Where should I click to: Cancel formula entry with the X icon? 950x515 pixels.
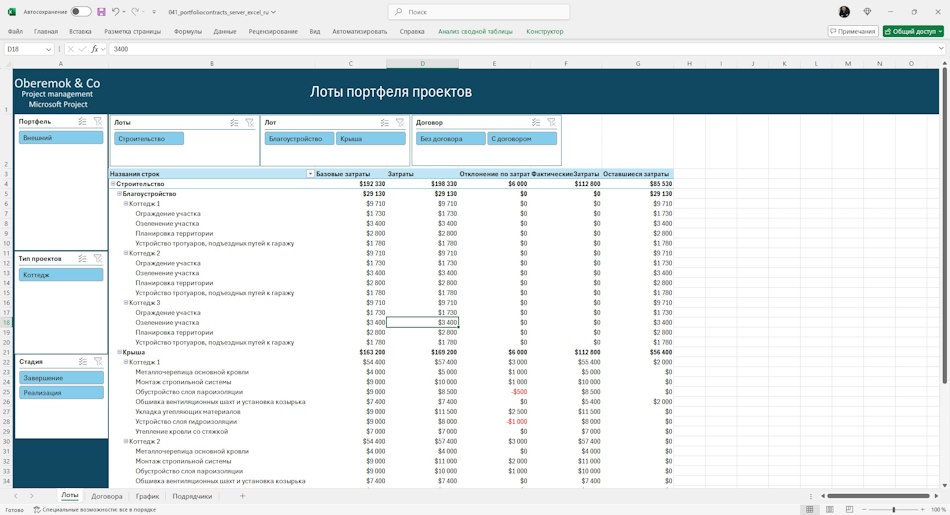71,49
